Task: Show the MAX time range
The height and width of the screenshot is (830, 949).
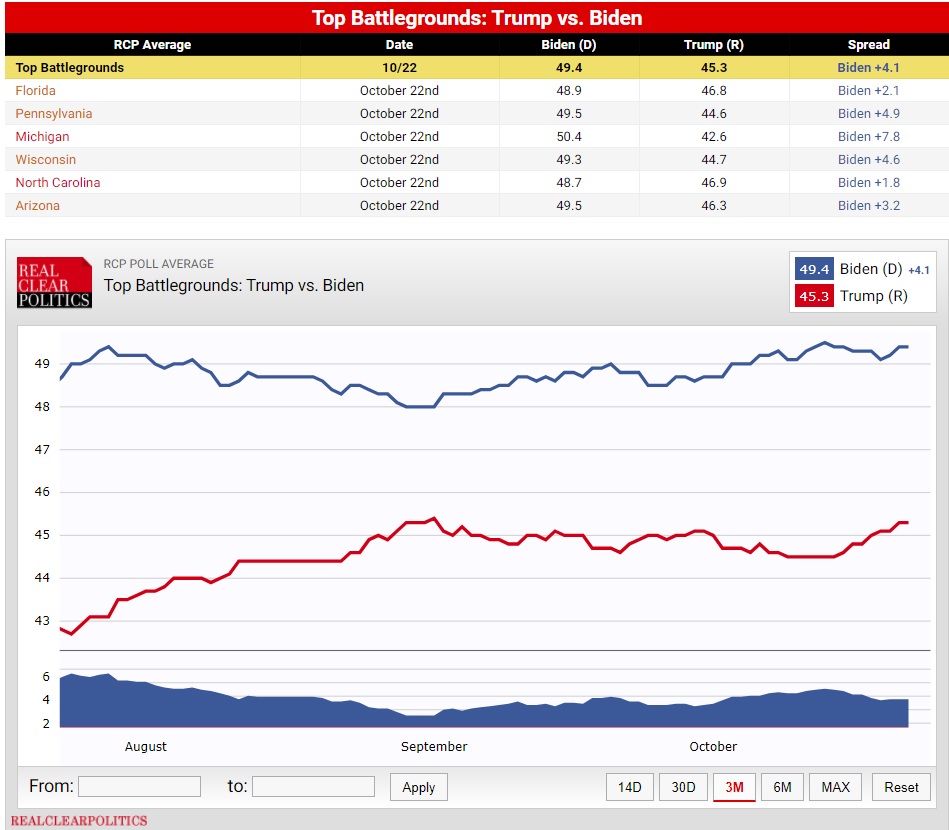Action: [835, 787]
